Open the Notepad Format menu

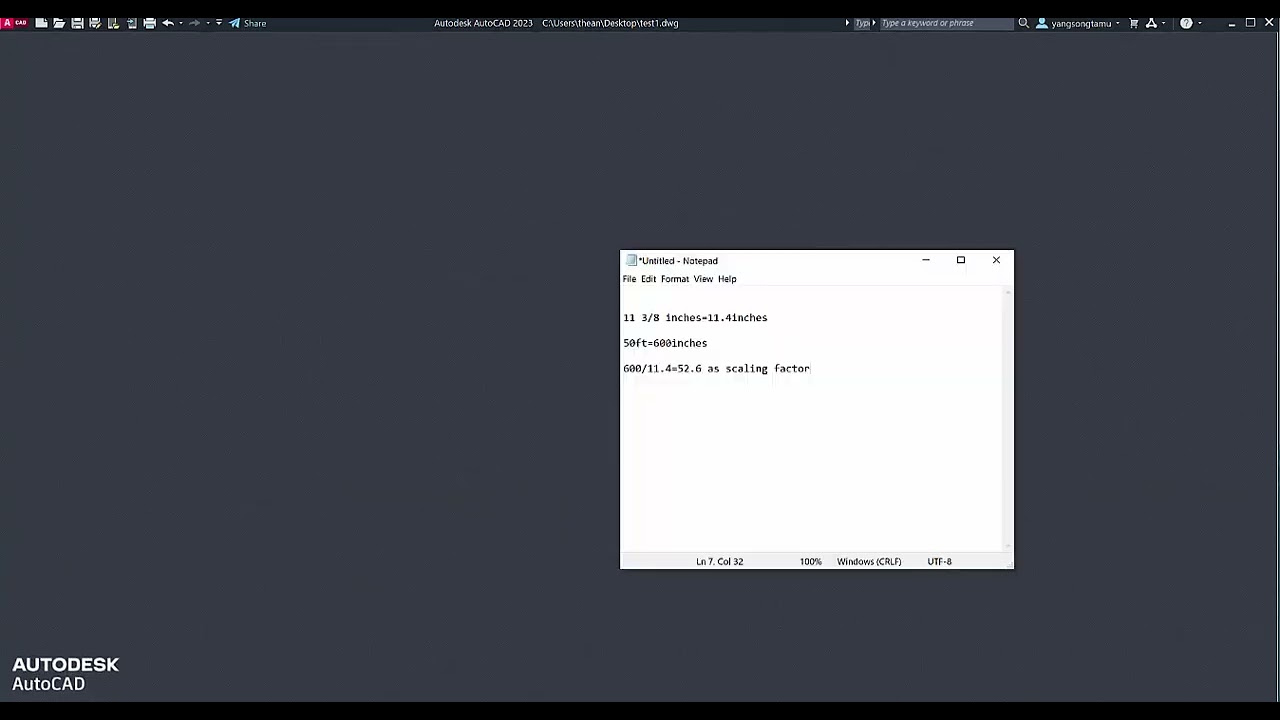click(x=675, y=279)
